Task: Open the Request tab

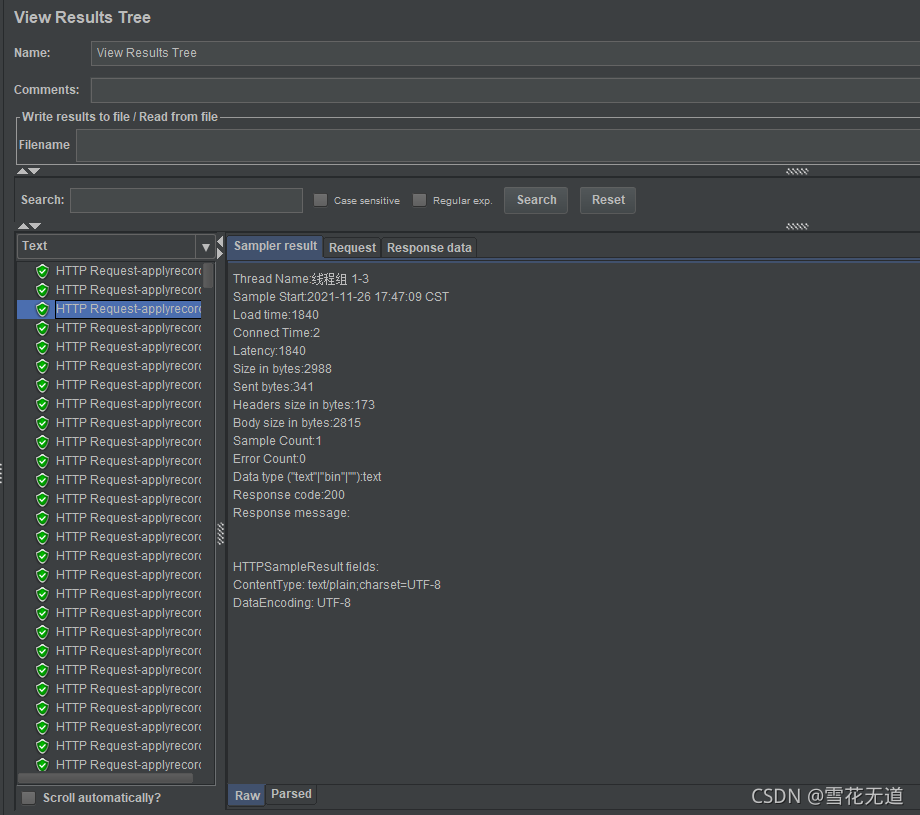Action: 352,248
